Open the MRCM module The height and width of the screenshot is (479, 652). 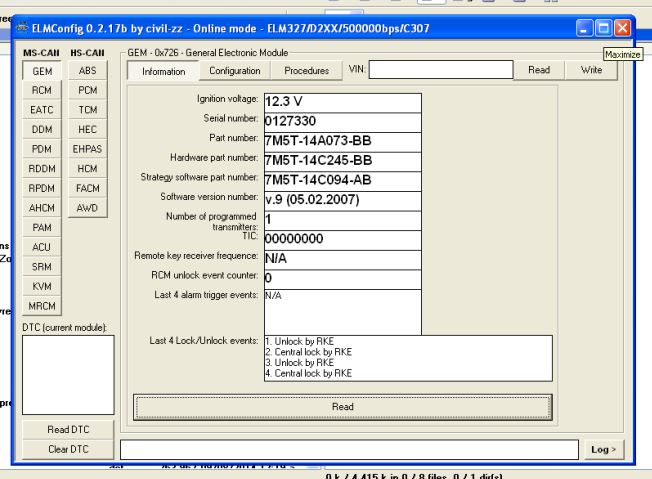point(42,306)
